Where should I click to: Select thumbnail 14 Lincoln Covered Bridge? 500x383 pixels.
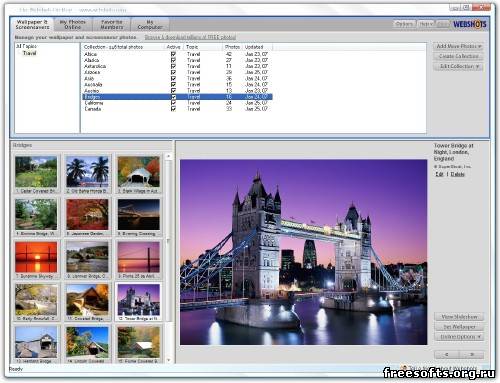pos(87,344)
